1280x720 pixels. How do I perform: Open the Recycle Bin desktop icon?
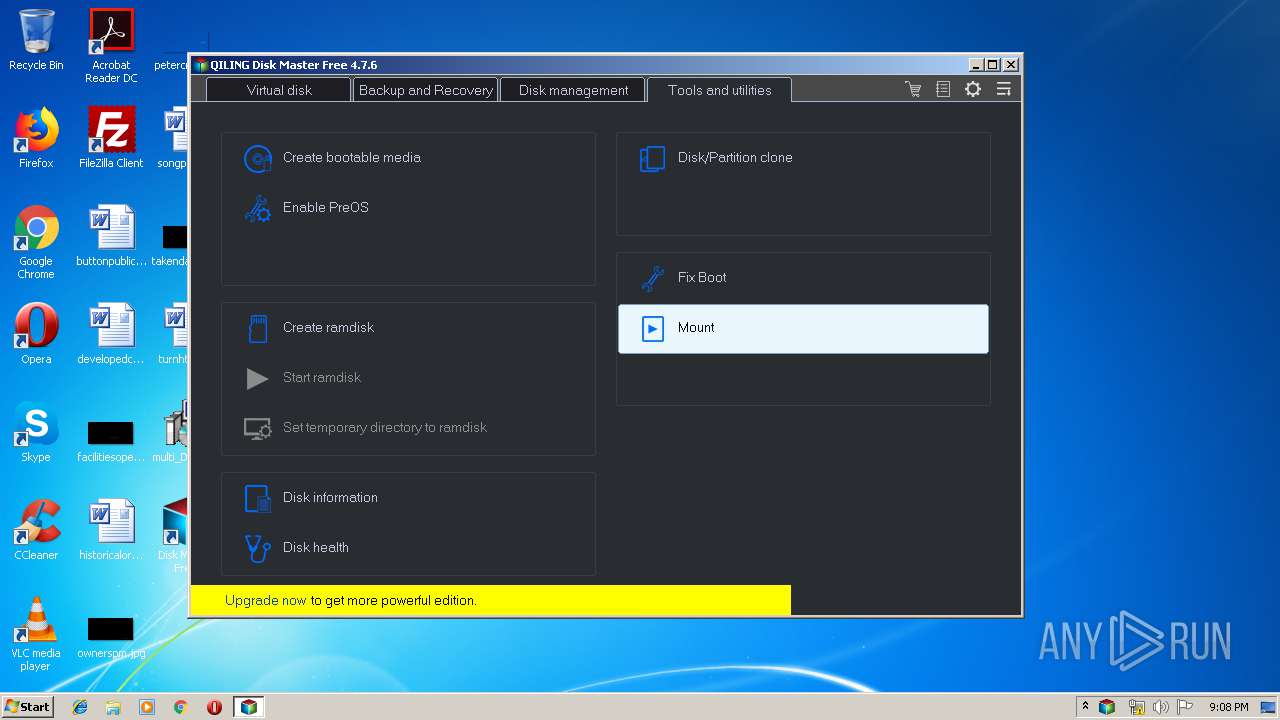coord(36,40)
